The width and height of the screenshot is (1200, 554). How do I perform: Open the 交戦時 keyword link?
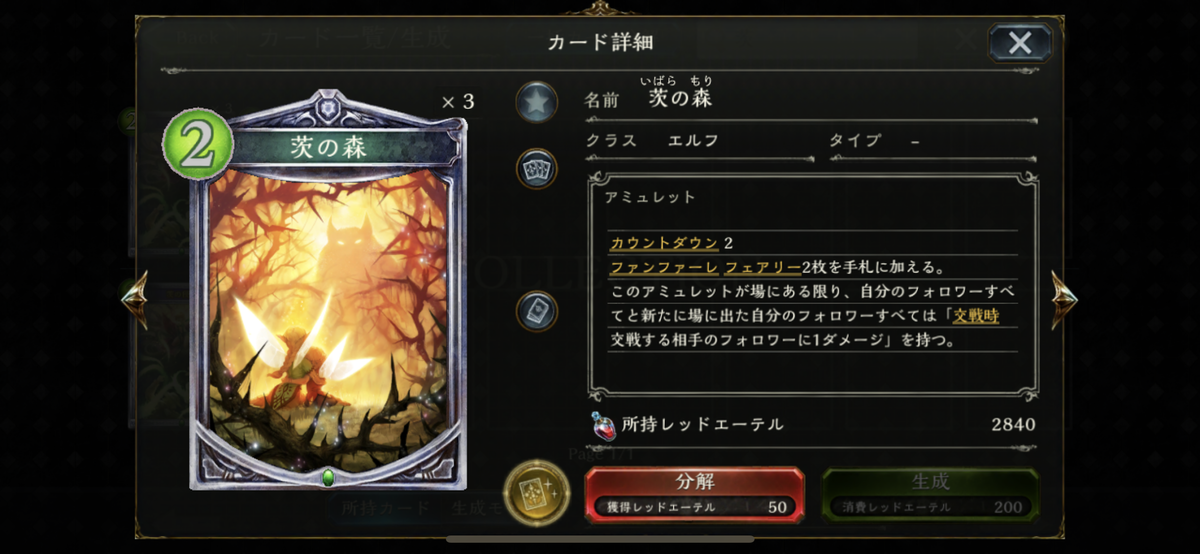click(x=975, y=316)
